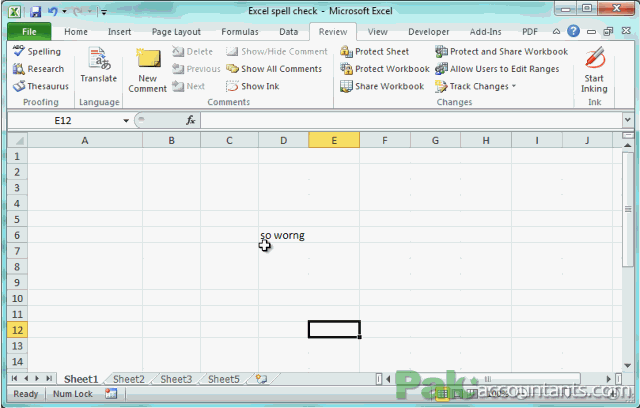The height and width of the screenshot is (408, 640).
Task: Select column E header
Action: click(334, 140)
